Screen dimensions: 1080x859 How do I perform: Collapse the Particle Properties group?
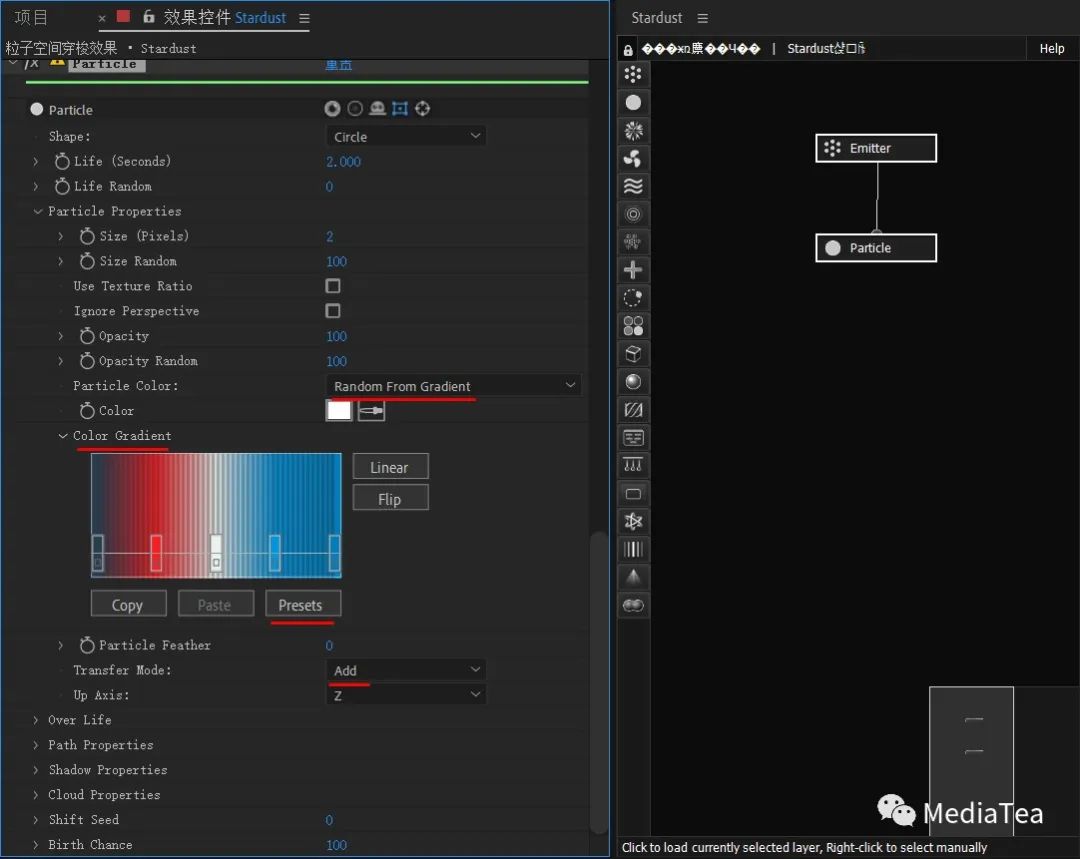pos(37,211)
